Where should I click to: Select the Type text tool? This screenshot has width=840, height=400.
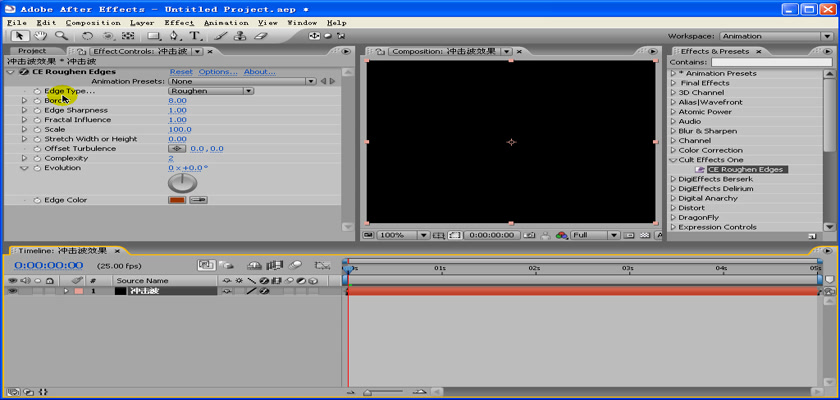point(195,36)
